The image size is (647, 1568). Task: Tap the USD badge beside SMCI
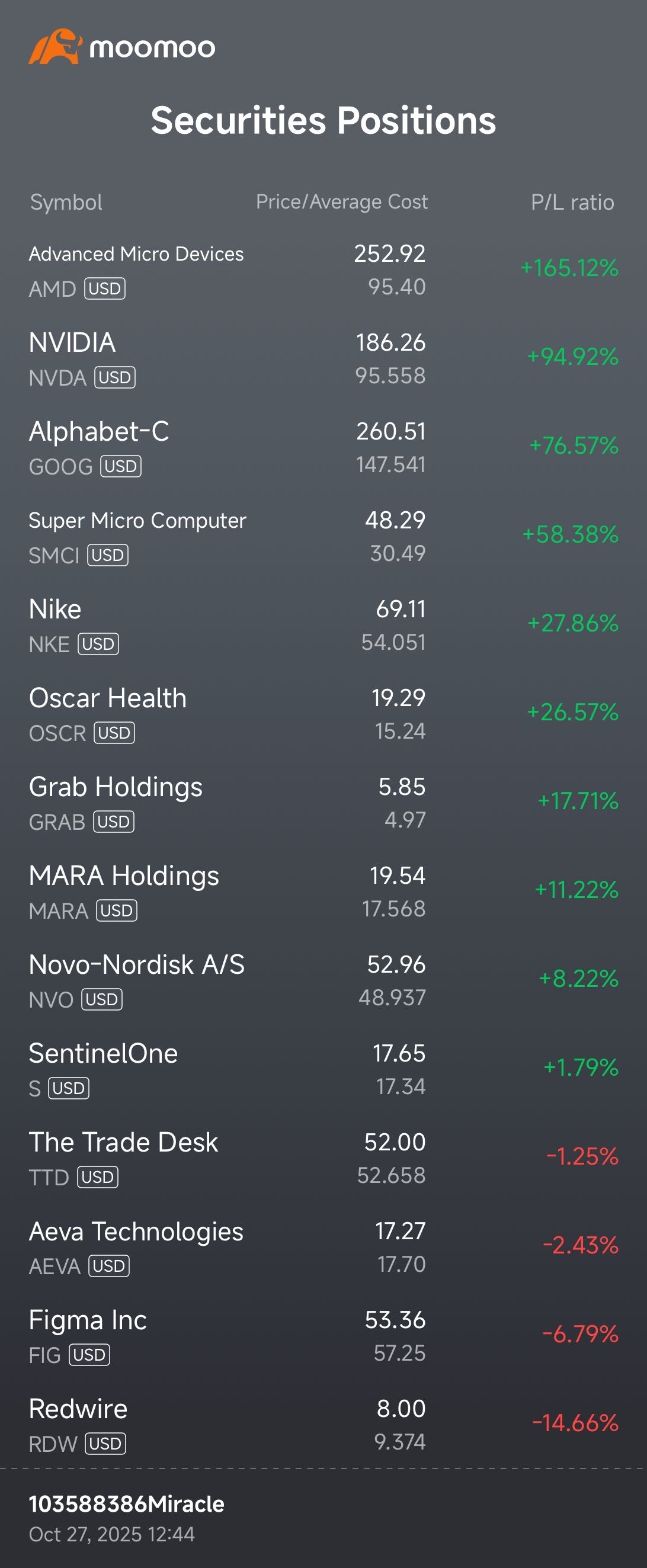coord(108,555)
